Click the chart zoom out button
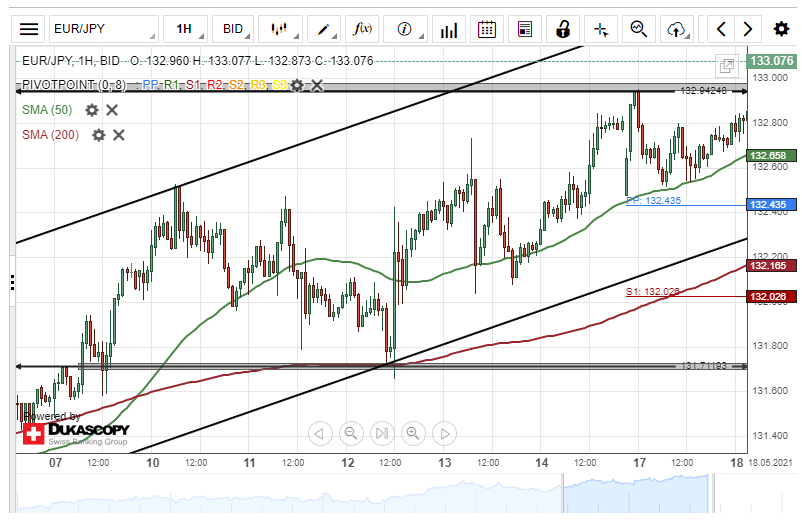Viewport: 802px width, 520px height. (x=350, y=433)
